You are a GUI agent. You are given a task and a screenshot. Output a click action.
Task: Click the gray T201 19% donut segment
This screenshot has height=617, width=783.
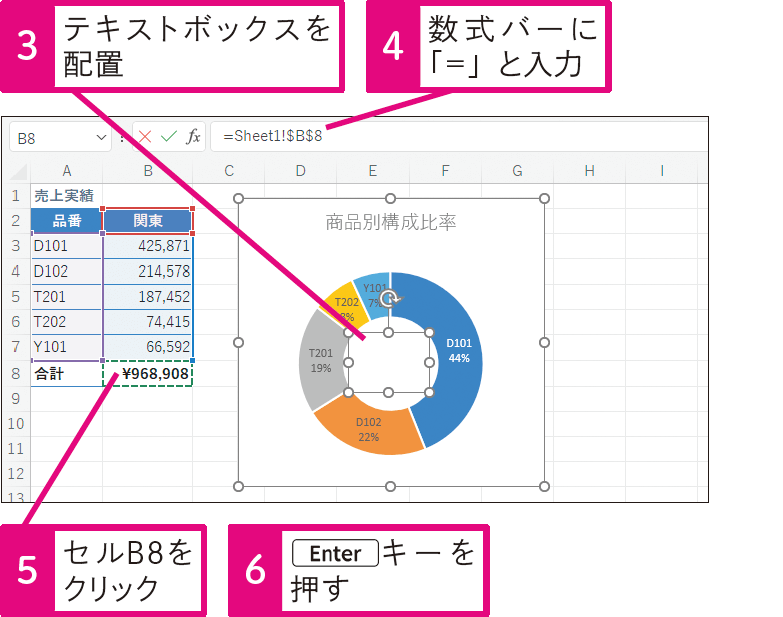(321, 360)
